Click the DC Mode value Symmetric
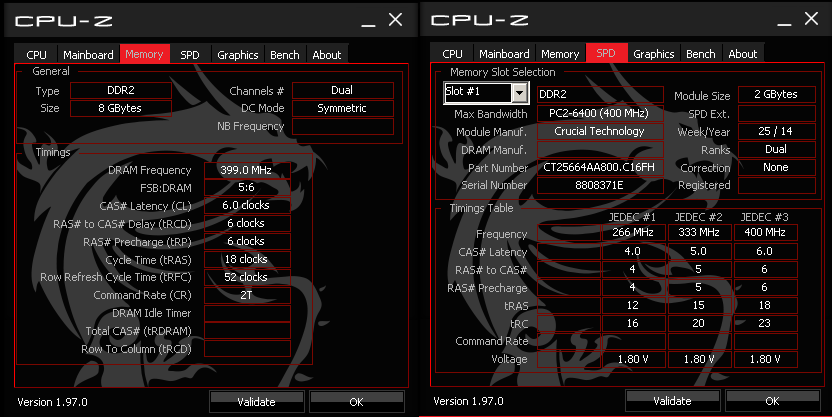The width and height of the screenshot is (832, 417). (343, 108)
